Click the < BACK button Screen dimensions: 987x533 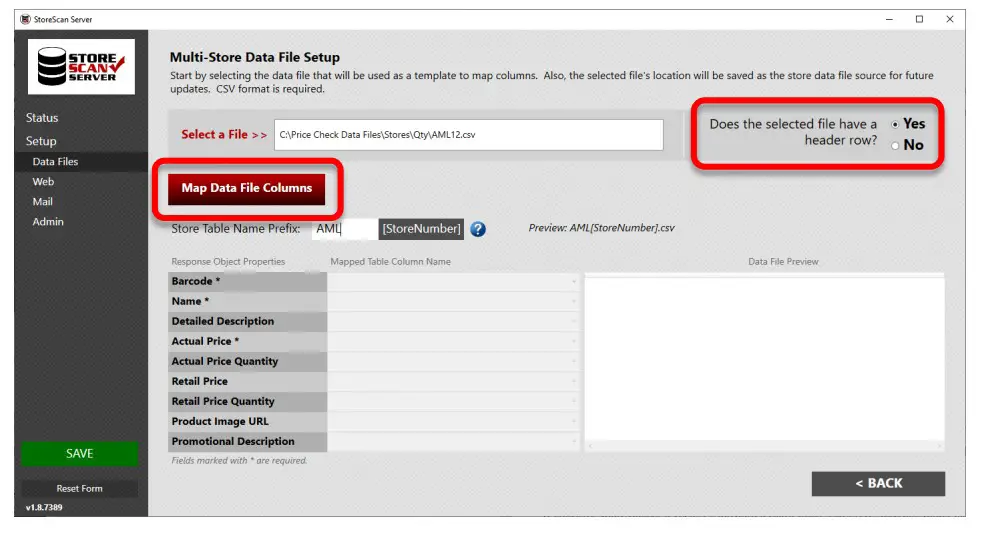878,483
